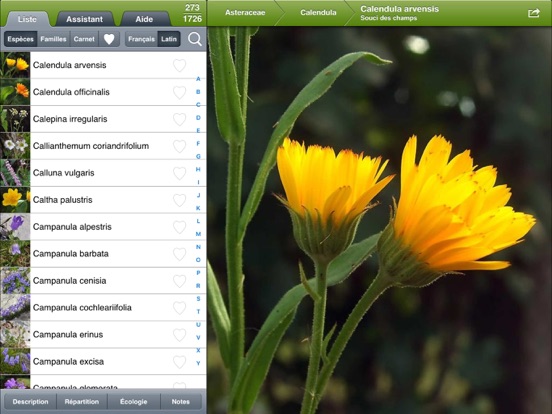Open Calendula officinalis thumbnail
552x414 pixels.
[x=15, y=92]
